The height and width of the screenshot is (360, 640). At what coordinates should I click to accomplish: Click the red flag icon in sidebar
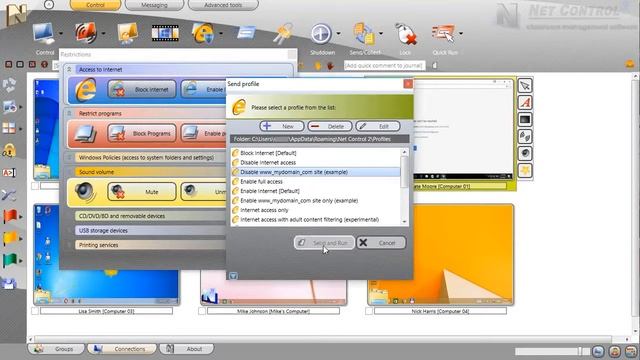coord(10,216)
